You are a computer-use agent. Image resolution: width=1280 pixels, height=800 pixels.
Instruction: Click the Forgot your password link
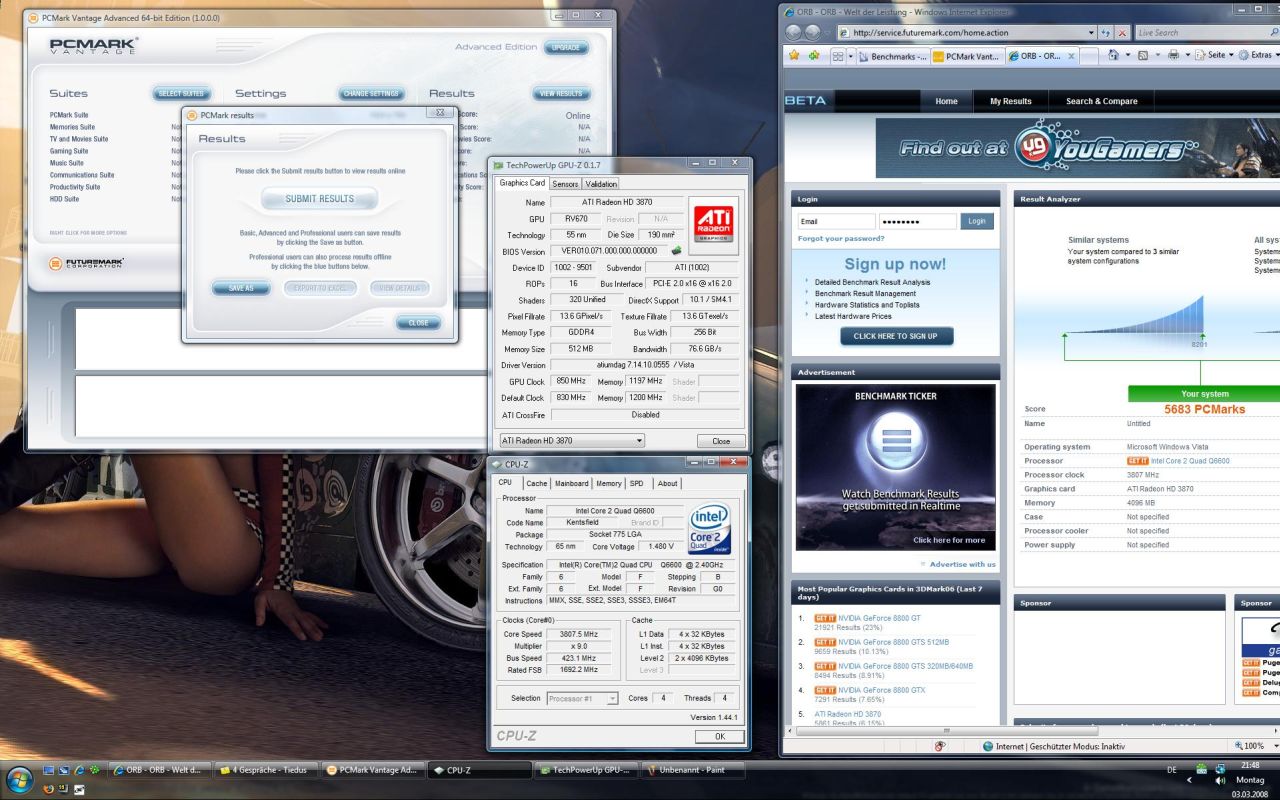point(841,239)
